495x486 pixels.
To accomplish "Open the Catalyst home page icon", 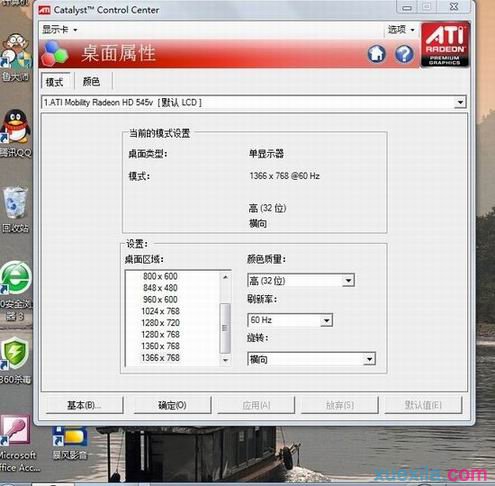I will (x=377, y=54).
